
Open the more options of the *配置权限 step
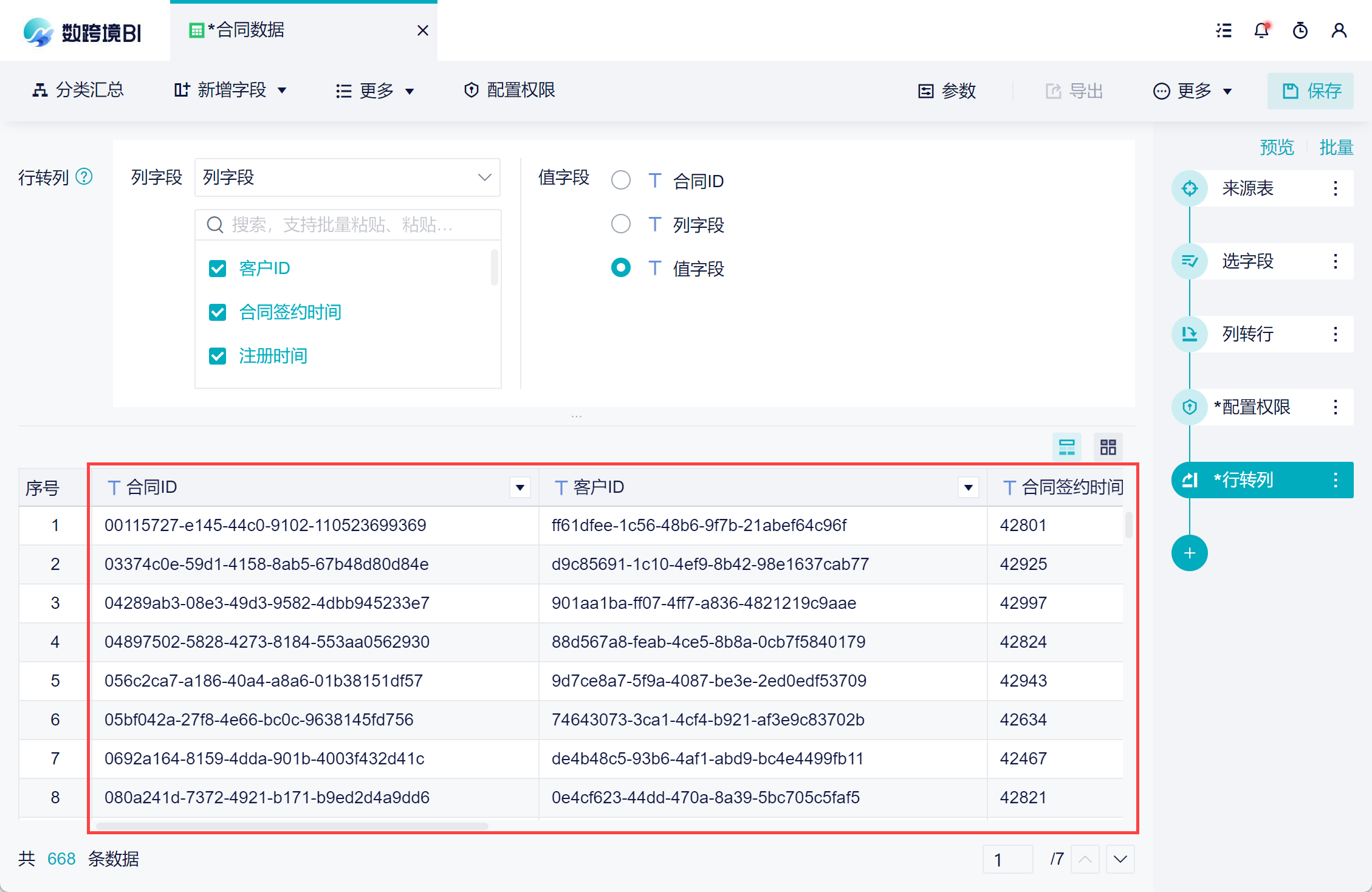click(x=1336, y=407)
